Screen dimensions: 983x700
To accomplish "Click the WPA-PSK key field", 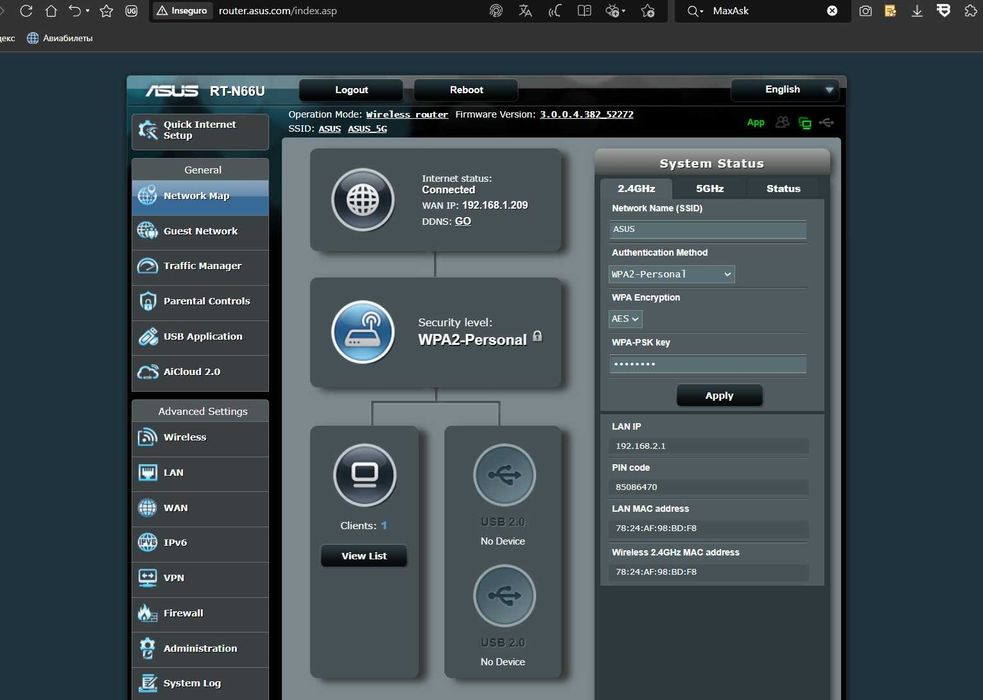I will [707, 364].
